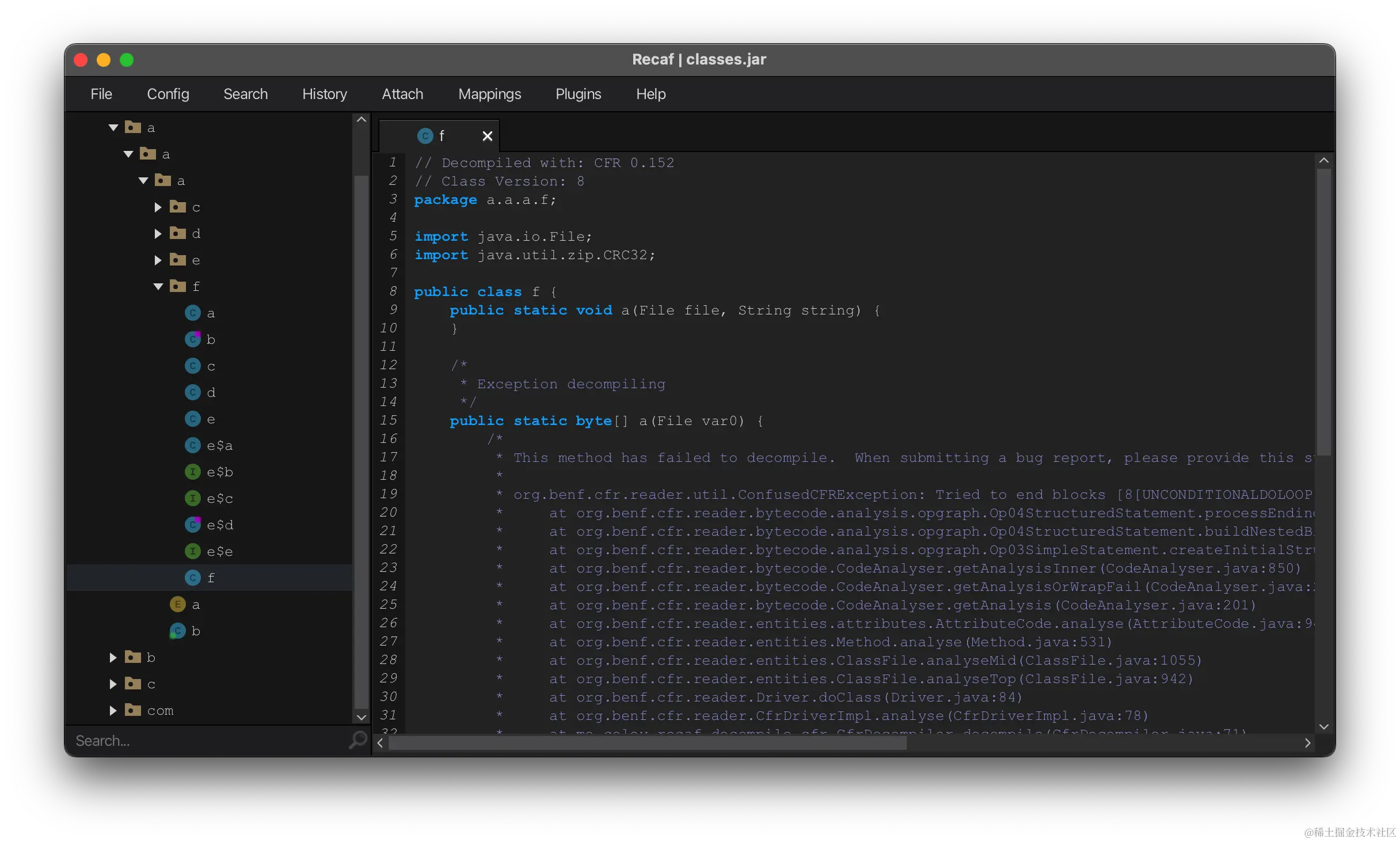The height and width of the screenshot is (842, 1400).
Task: Click the class icon for c in package f
Action: click(193, 366)
